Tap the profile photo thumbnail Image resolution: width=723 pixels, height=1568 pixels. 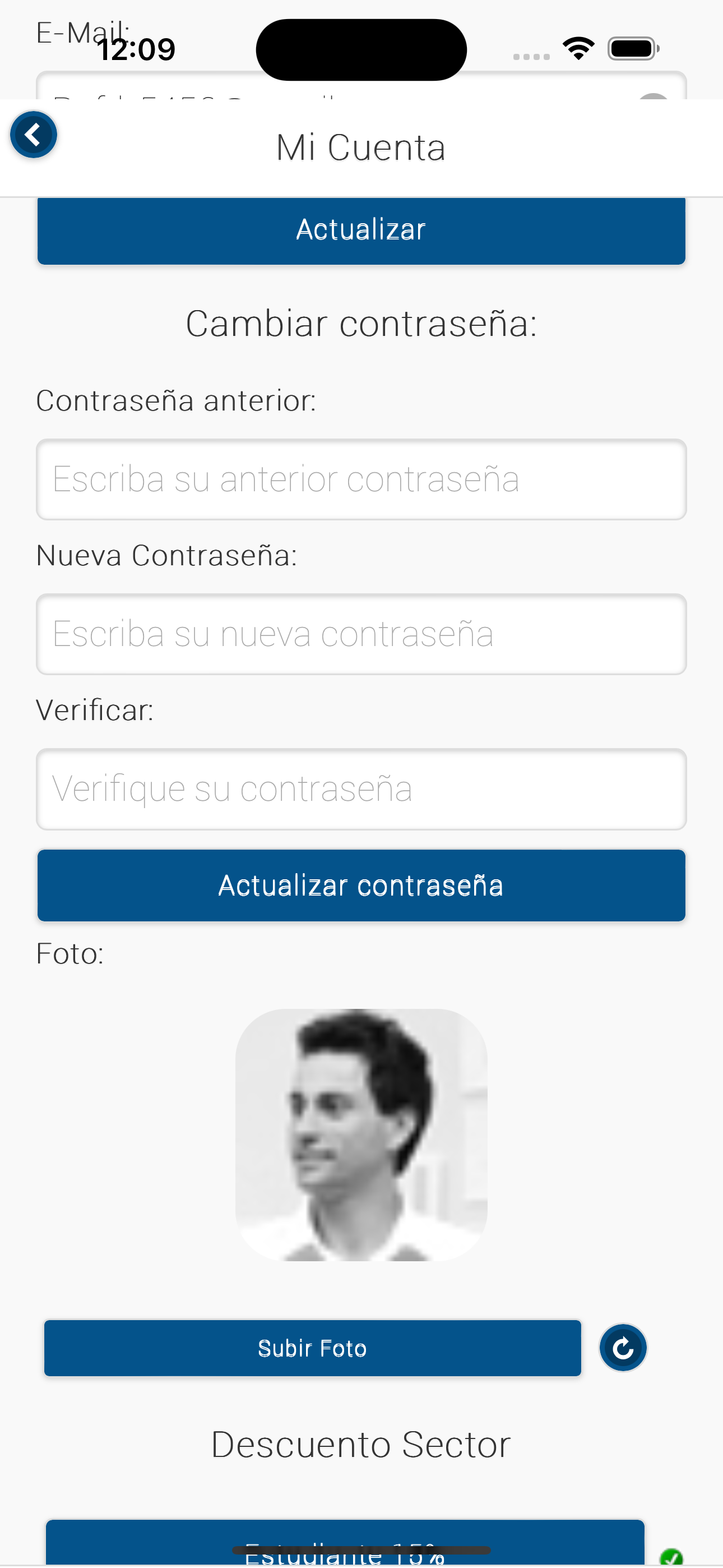point(361,1135)
